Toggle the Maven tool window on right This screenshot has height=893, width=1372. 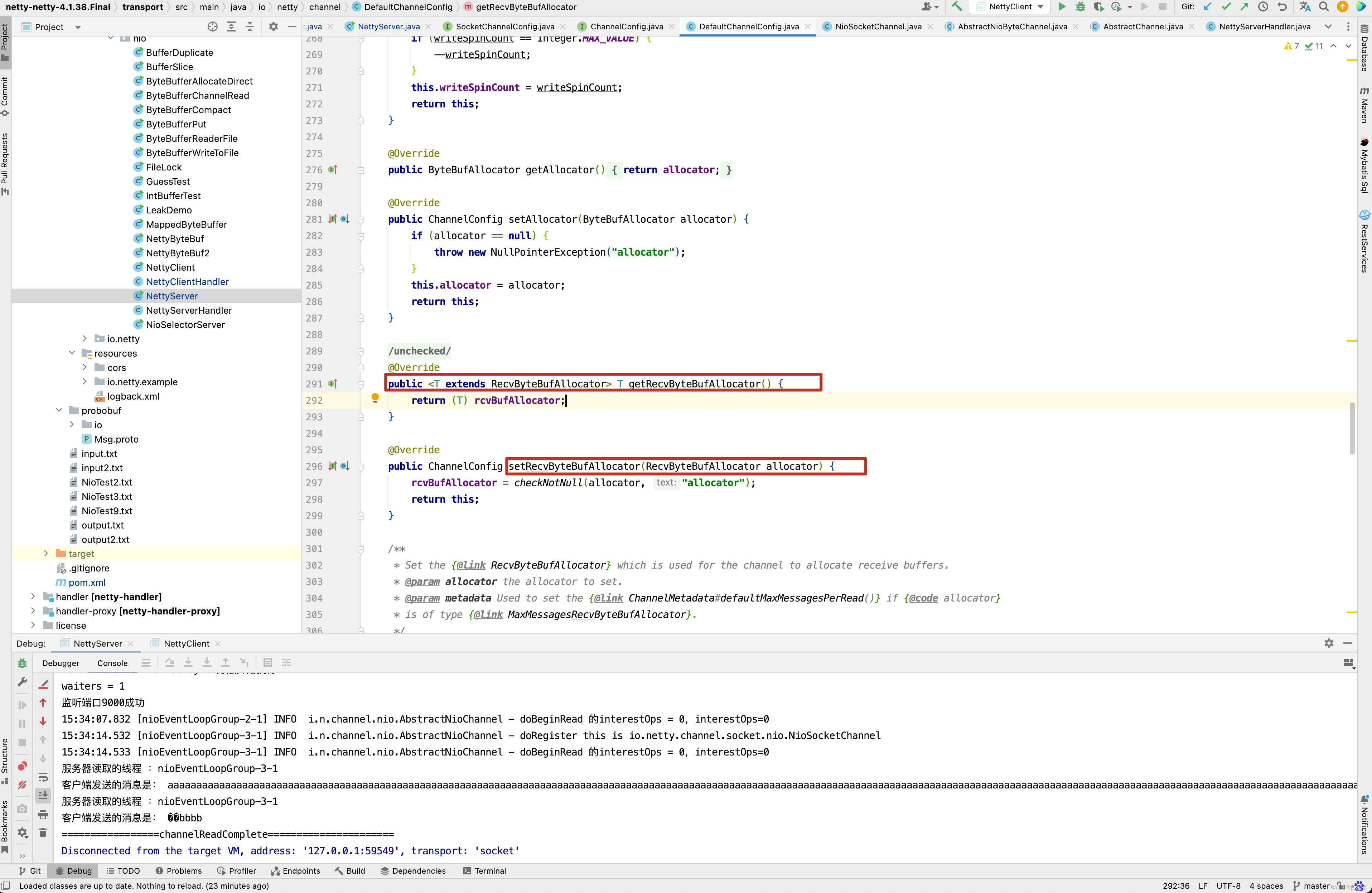1364,106
